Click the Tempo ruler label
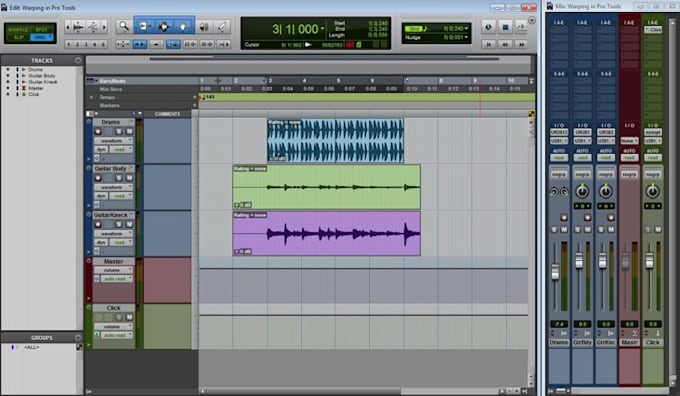Viewport: 680px width, 396px height. [108, 97]
